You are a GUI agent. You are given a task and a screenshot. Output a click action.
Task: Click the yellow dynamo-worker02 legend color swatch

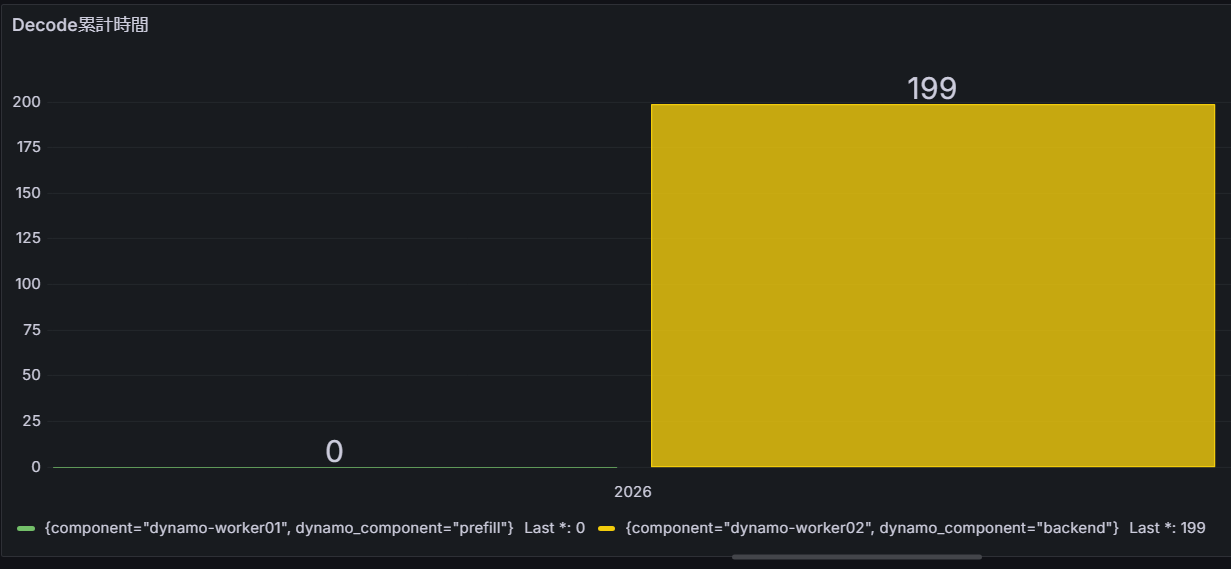[607, 527]
